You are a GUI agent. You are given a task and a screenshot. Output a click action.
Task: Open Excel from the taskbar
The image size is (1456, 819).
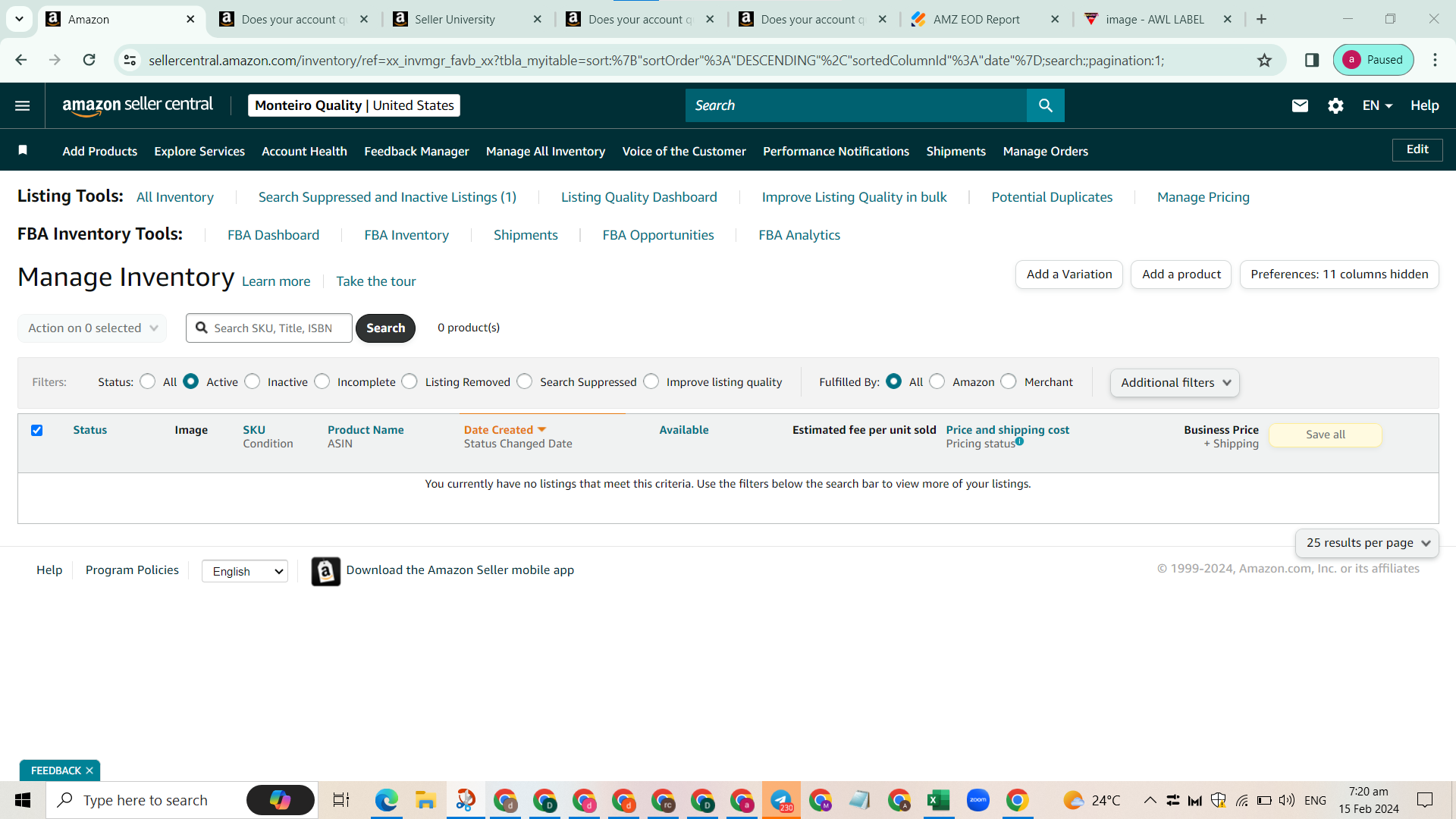point(938,800)
